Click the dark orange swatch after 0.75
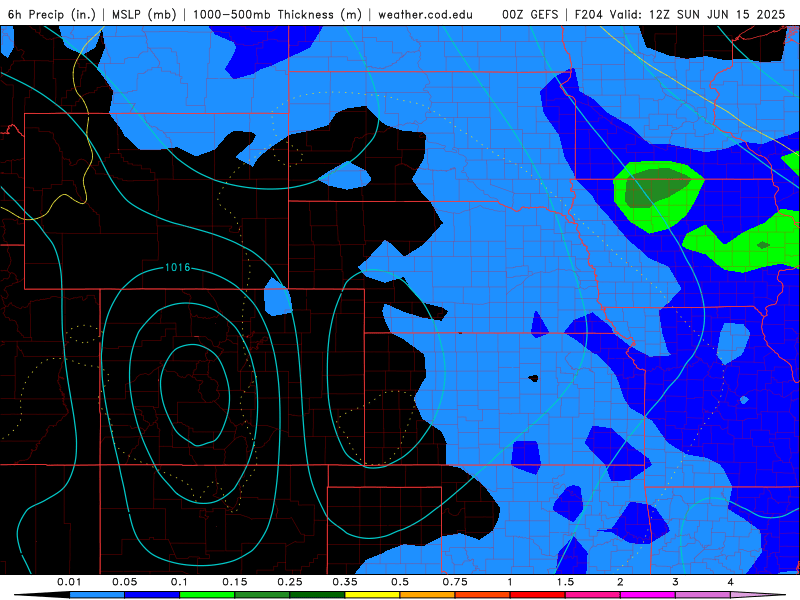Image resolution: width=800 pixels, height=600 pixels. click(x=483, y=595)
